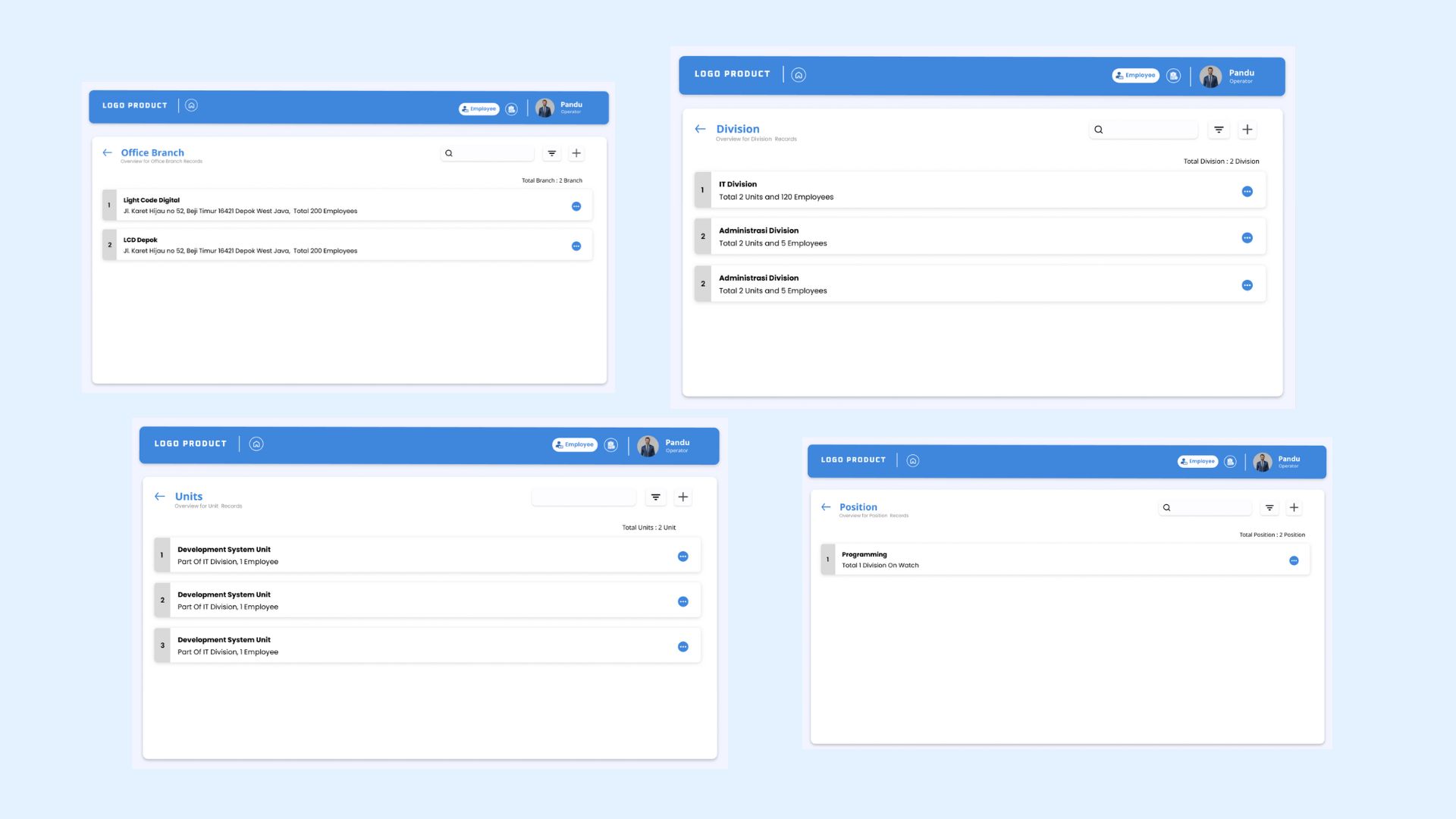This screenshot has width=1456, height=819.
Task: Click home icon in Units window header
Action: (256, 444)
